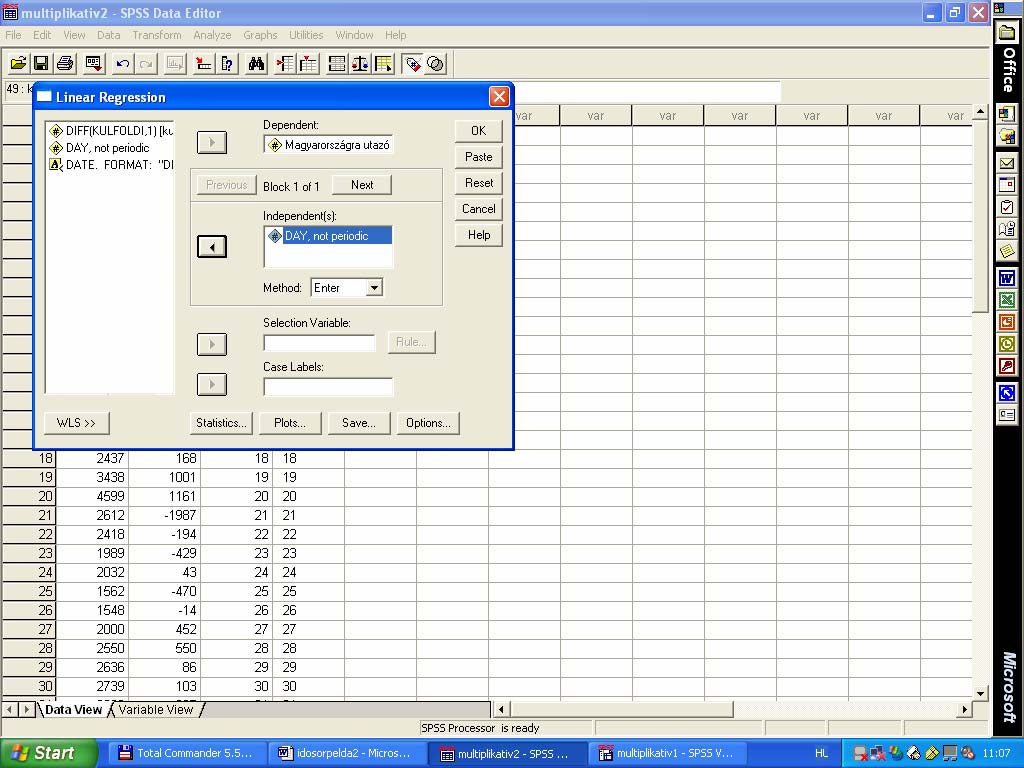Viewport: 1024px width, 768px height.
Task: Select DIFF(KULFOLDI,1) in variable list
Action: [x=111, y=131]
